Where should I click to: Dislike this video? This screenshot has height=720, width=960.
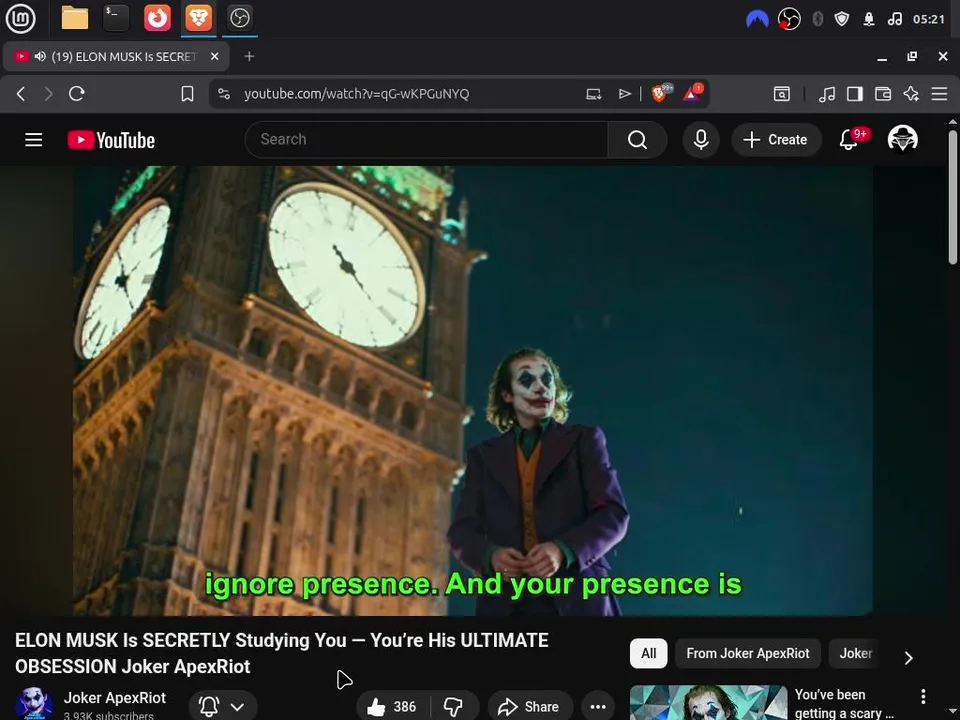(454, 707)
